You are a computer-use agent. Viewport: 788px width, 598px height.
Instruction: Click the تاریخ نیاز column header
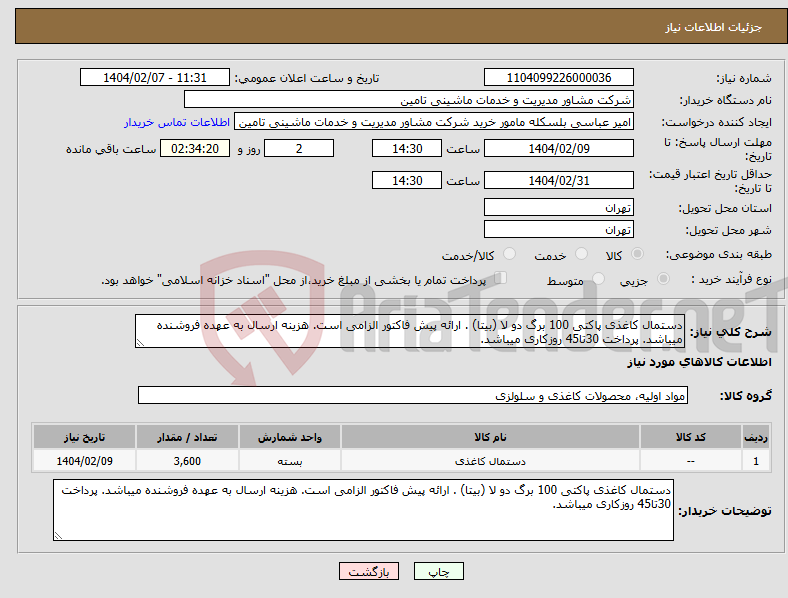84,437
